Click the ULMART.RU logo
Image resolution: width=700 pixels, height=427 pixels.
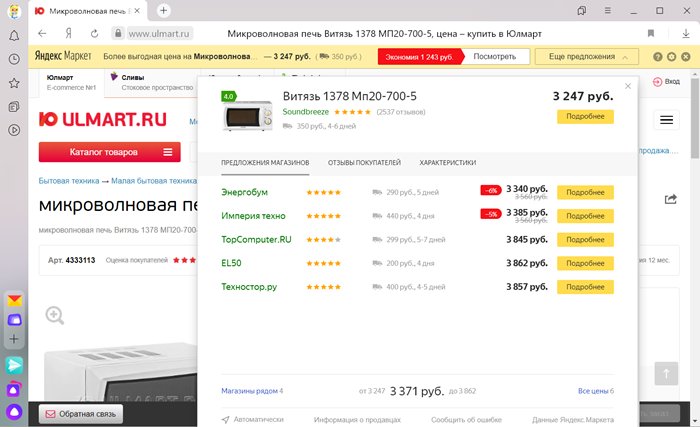tap(103, 120)
